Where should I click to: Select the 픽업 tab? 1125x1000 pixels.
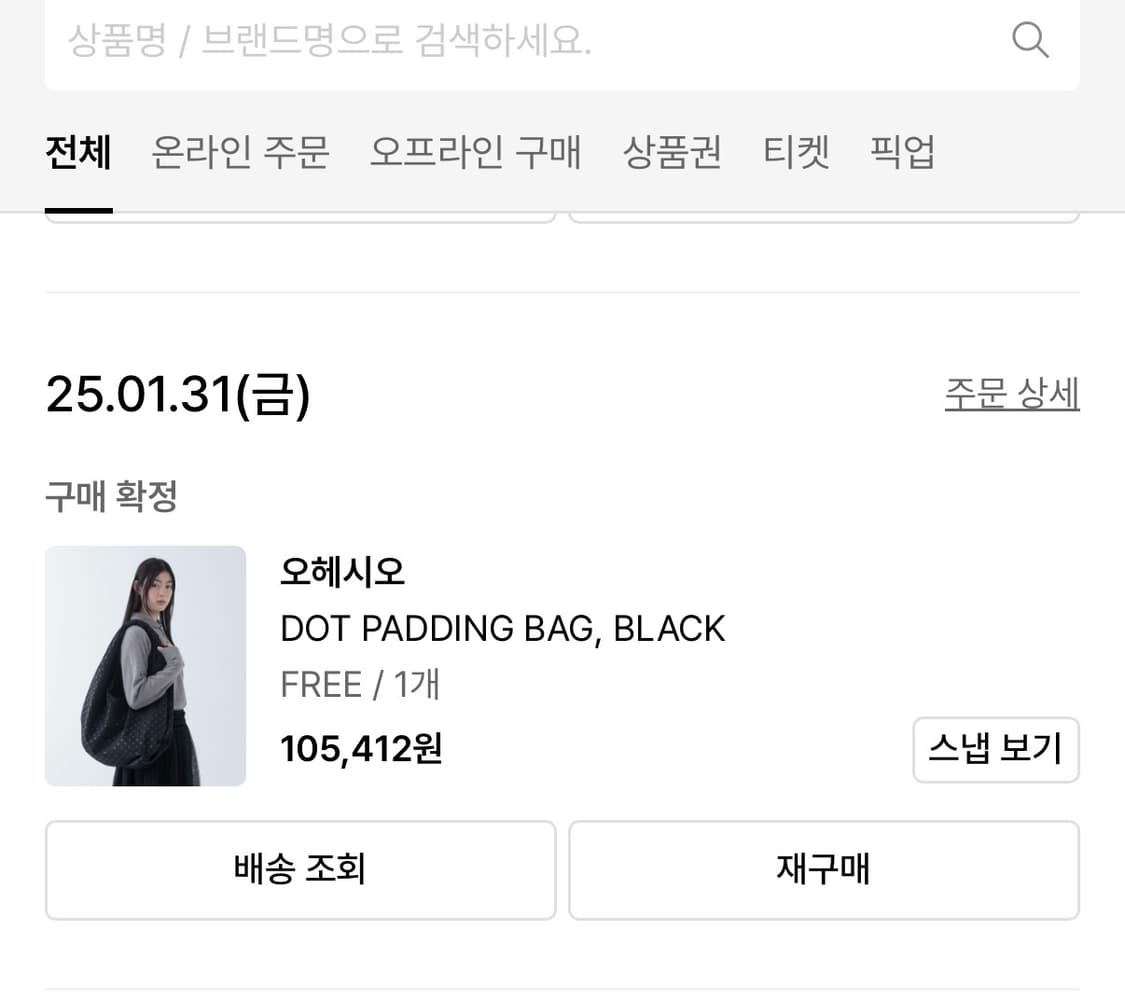[x=903, y=152]
